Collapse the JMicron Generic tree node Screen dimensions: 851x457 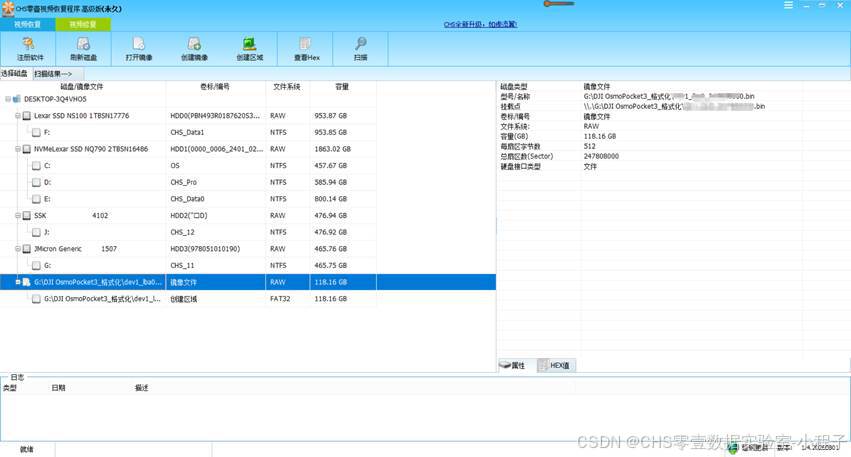(x=17, y=249)
